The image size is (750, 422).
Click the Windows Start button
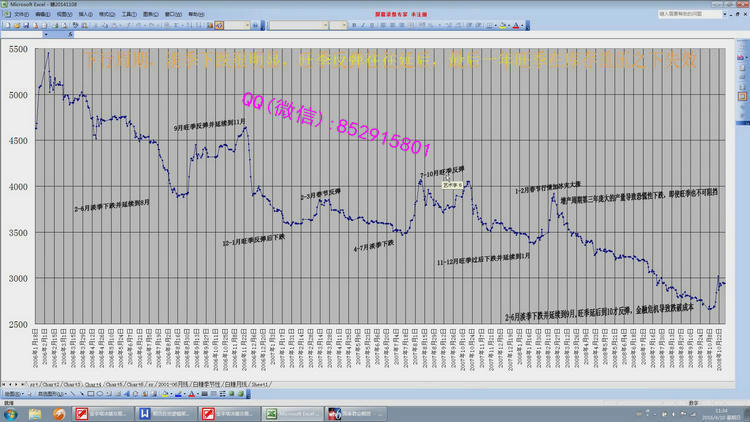(x=9, y=413)
